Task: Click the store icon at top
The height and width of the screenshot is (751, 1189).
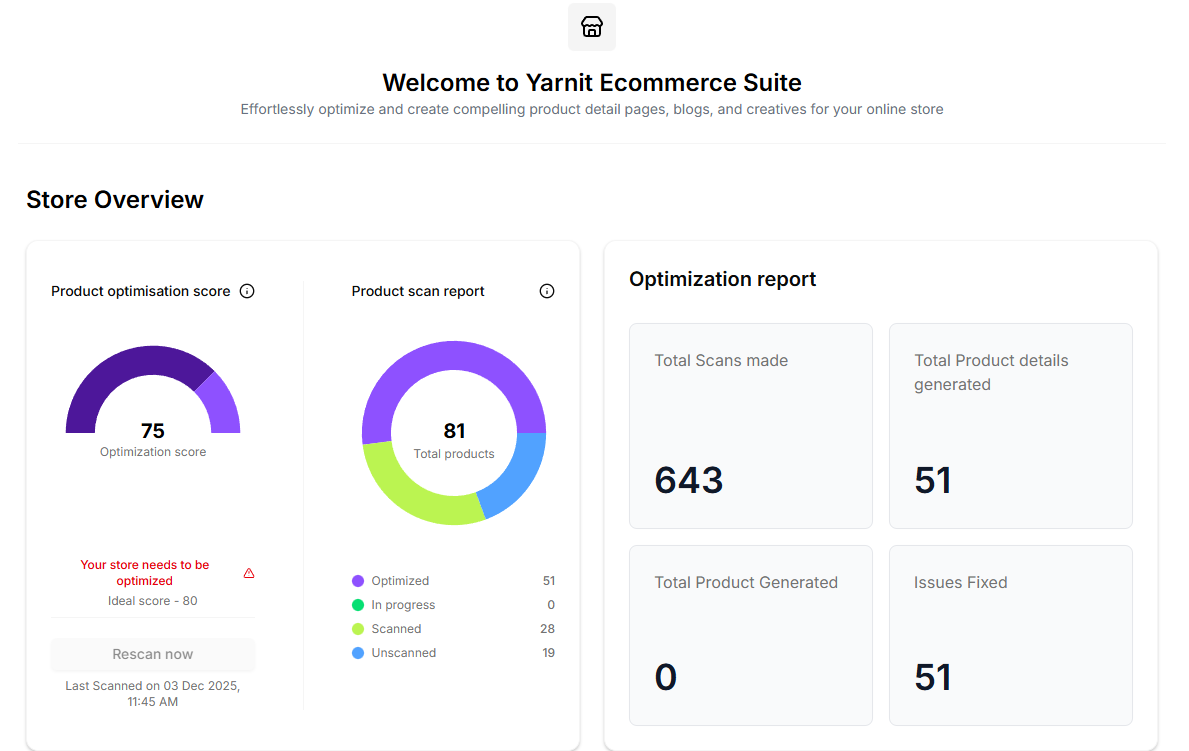Action: coord(591,27)
